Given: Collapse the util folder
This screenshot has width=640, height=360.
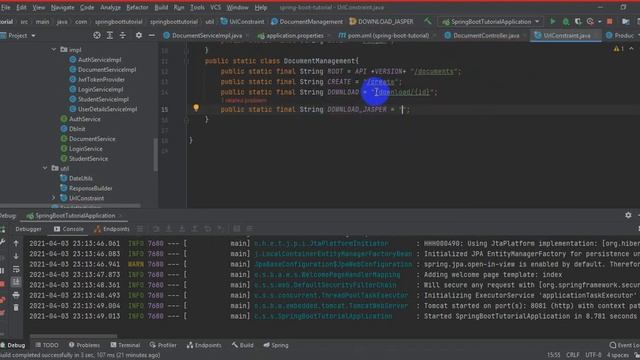Looking at the screenshot, I should tap(45, 168).
